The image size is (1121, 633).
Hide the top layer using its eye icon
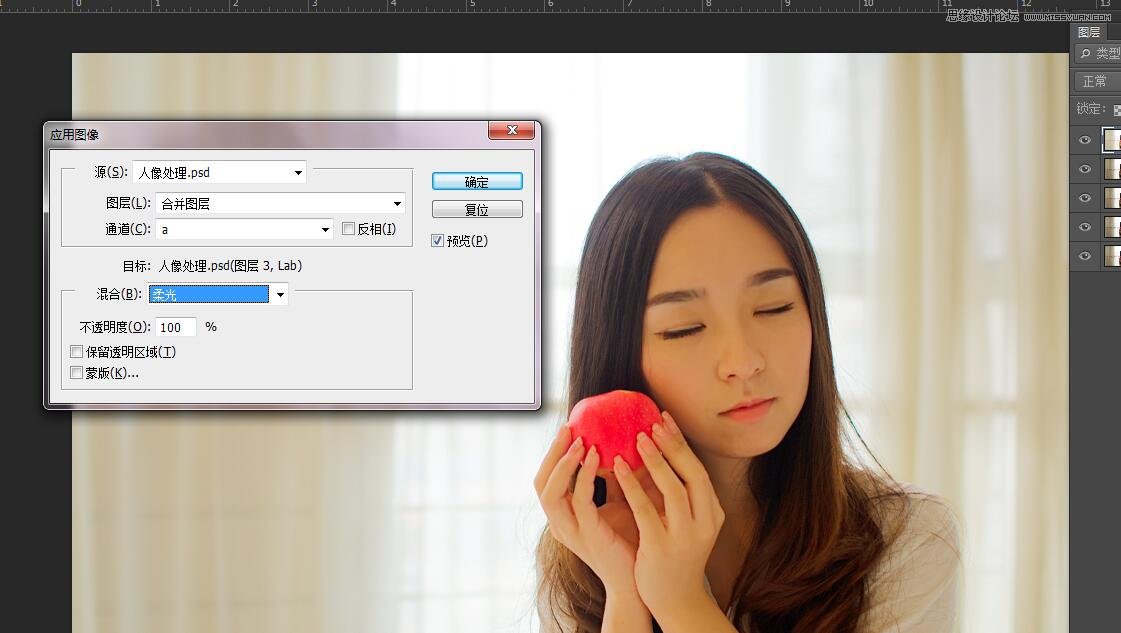[x=1085, y=140]
